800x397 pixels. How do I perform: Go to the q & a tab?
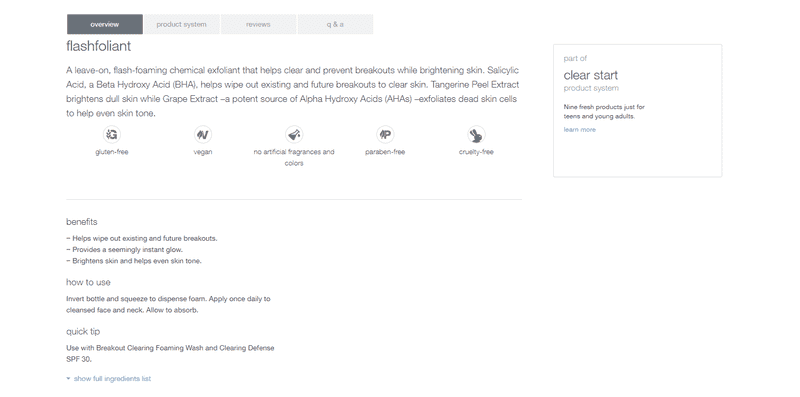click(335, 24)
